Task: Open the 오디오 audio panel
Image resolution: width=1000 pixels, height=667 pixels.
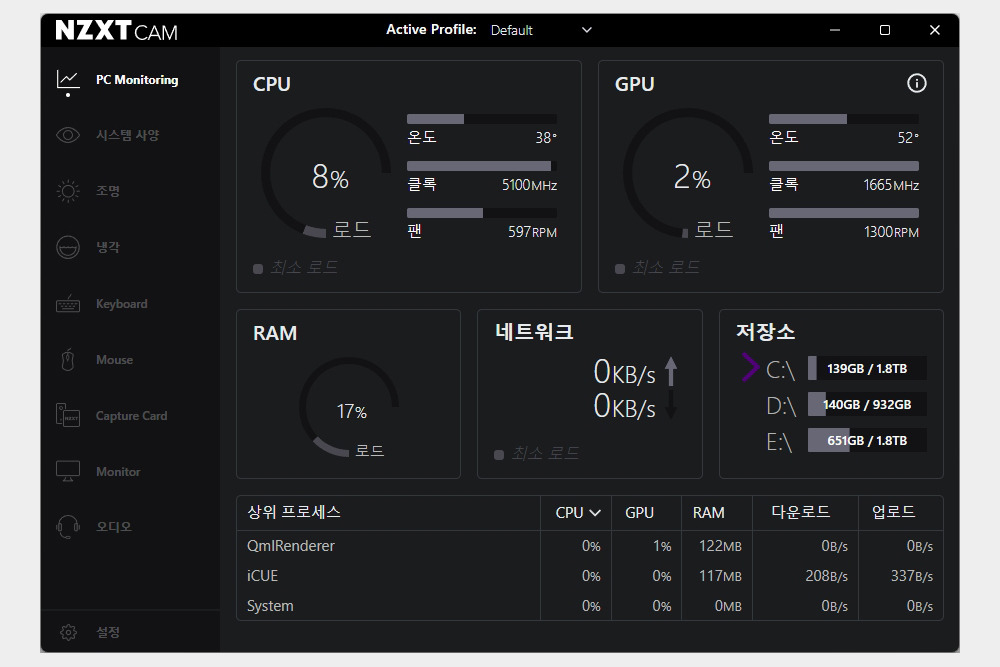Action: click(67, 527)
